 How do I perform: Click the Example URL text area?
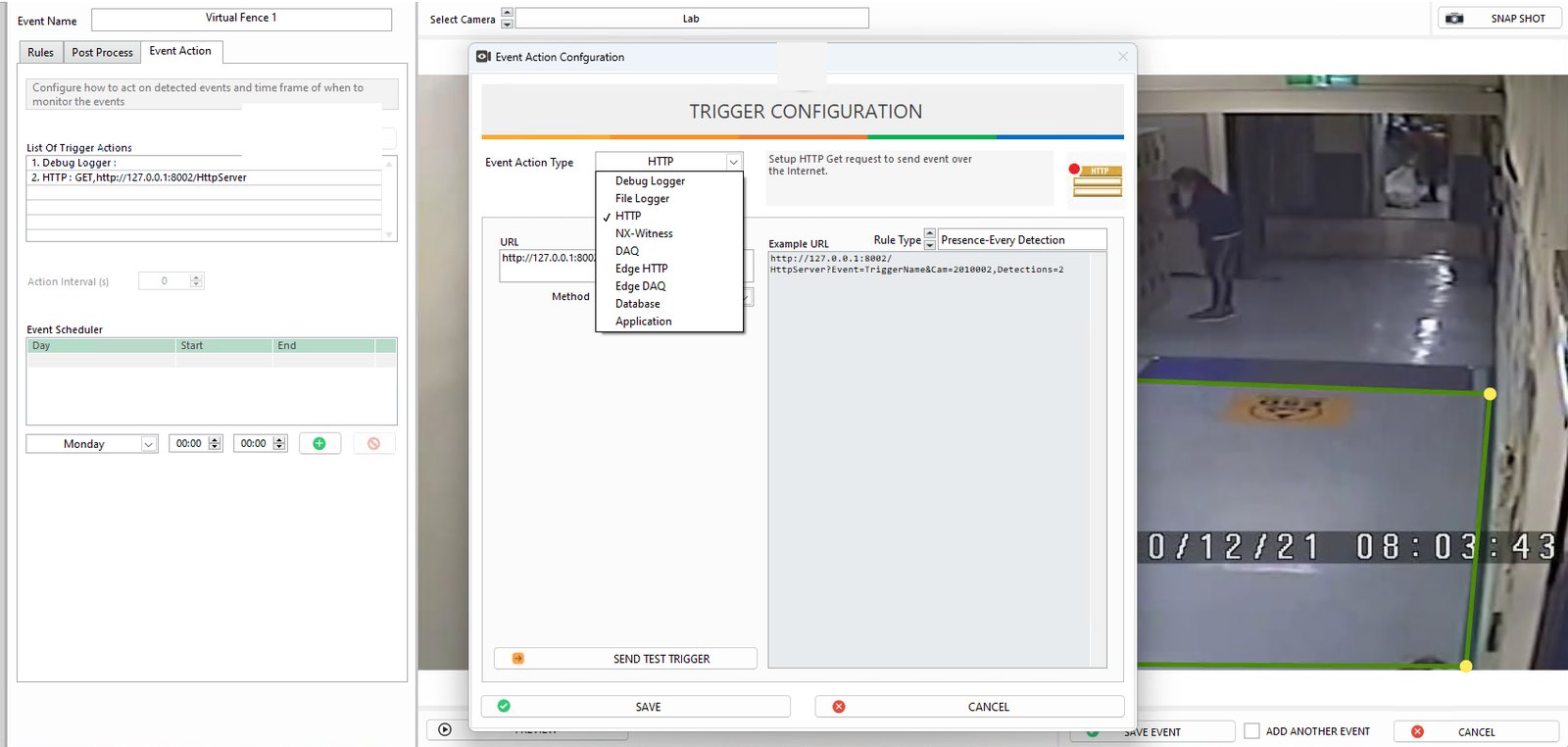929,460
